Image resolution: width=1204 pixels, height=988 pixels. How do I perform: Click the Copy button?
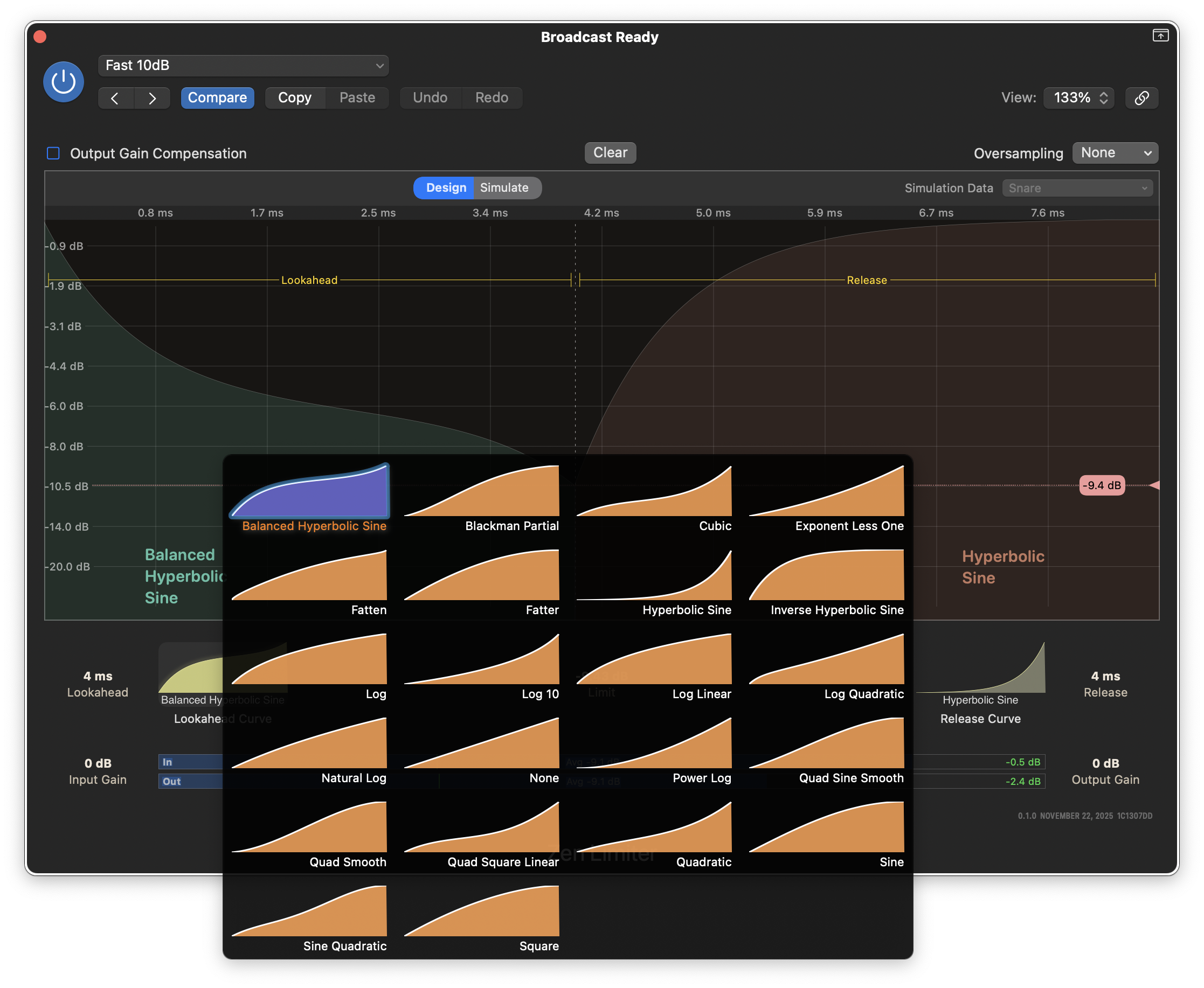(x=294, y=98)
